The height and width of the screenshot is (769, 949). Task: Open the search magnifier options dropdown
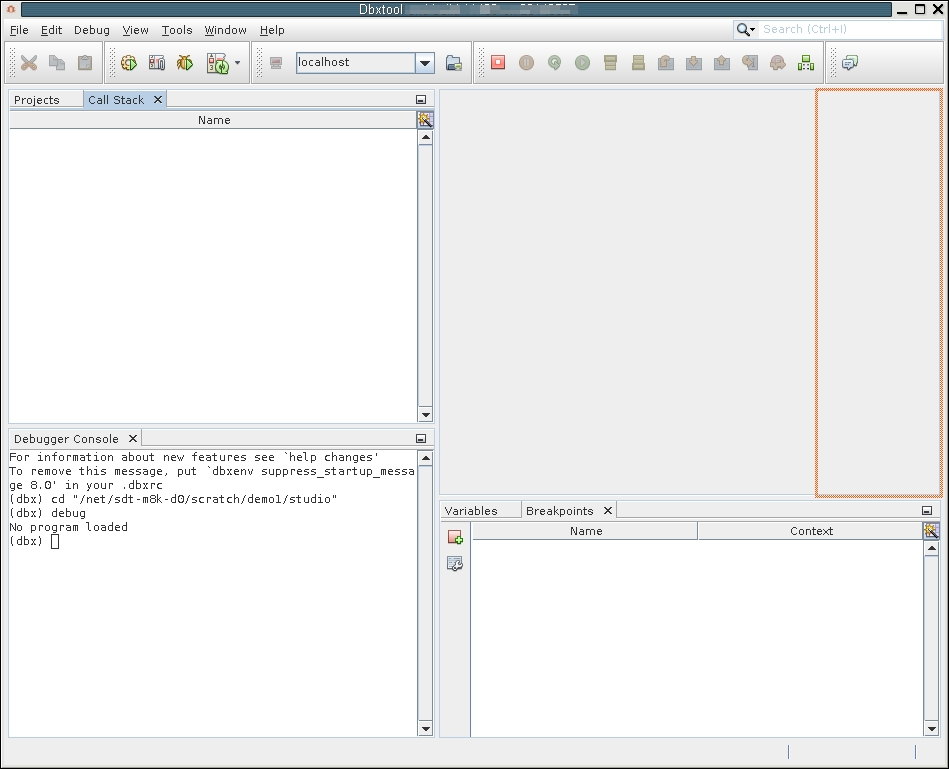(746, 29)
